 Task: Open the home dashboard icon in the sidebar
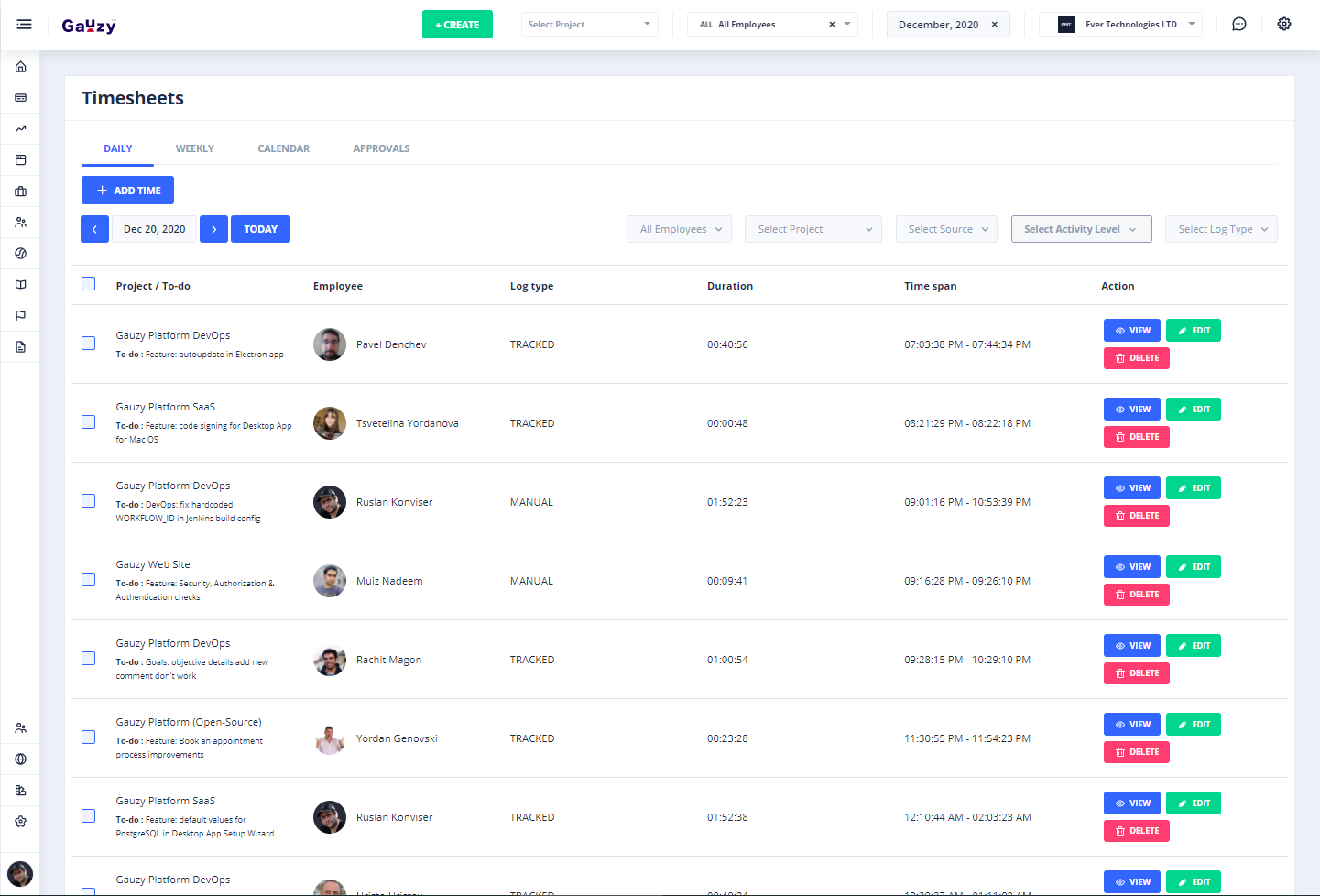pyautogui.click(x=20, y=67)
